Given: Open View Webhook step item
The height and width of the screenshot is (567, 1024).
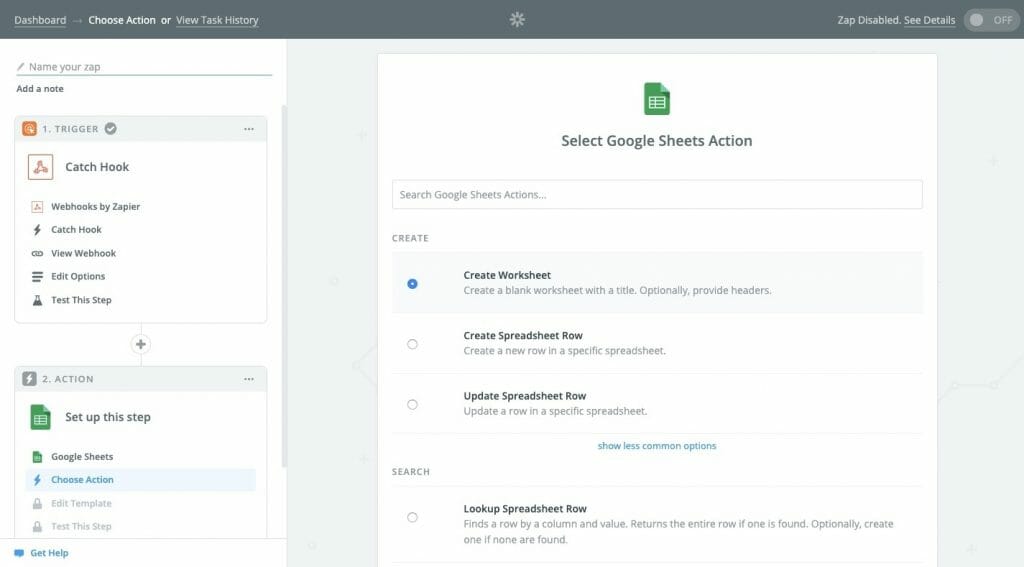Looking at the screenshot, I should click(x=84, y=253).
